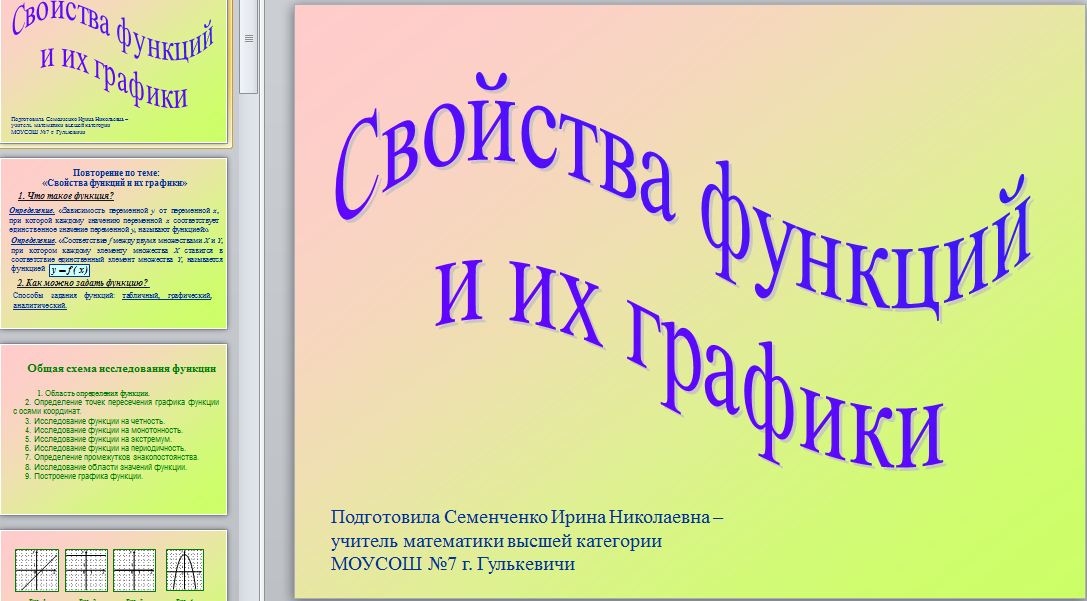Viewport: 1087px width, 601px height.
Task: Click the heading 2. Как можно задать функцию?
Action: coord(82,283)
